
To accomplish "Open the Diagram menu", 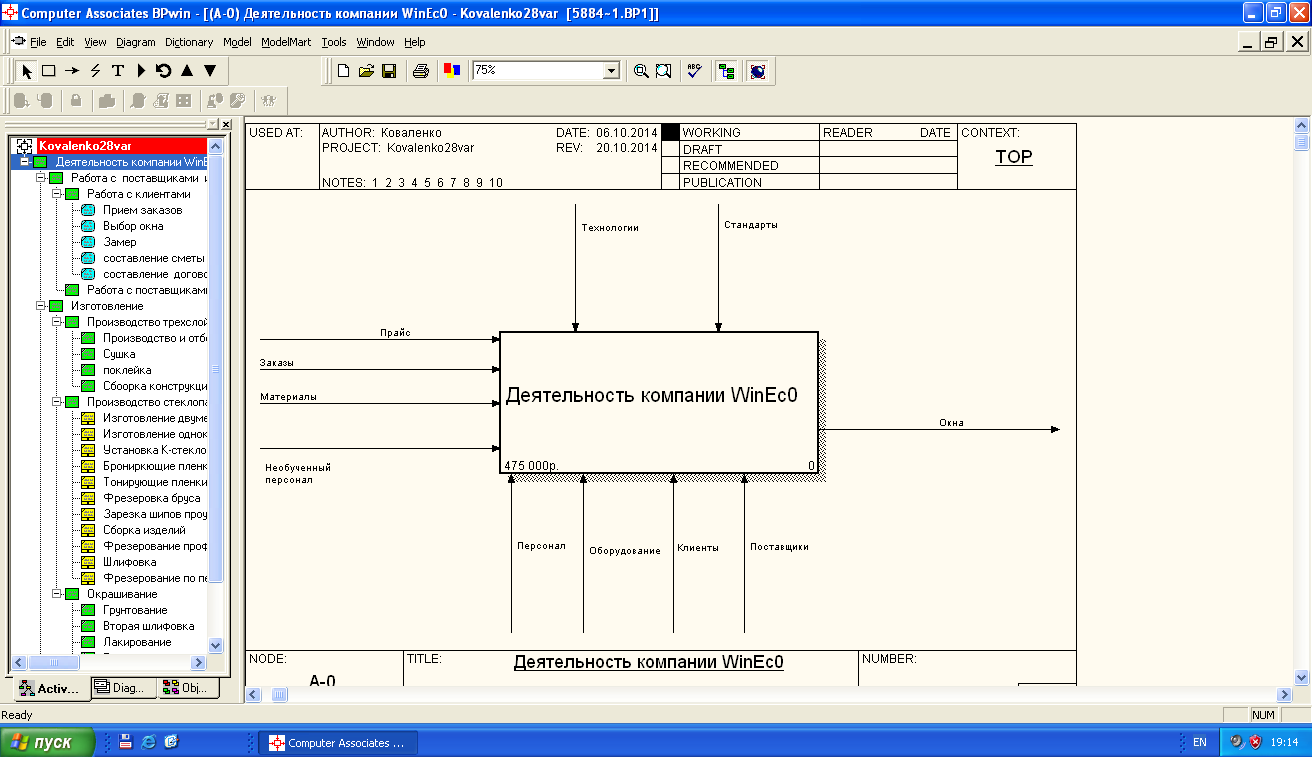I will 136,42.
